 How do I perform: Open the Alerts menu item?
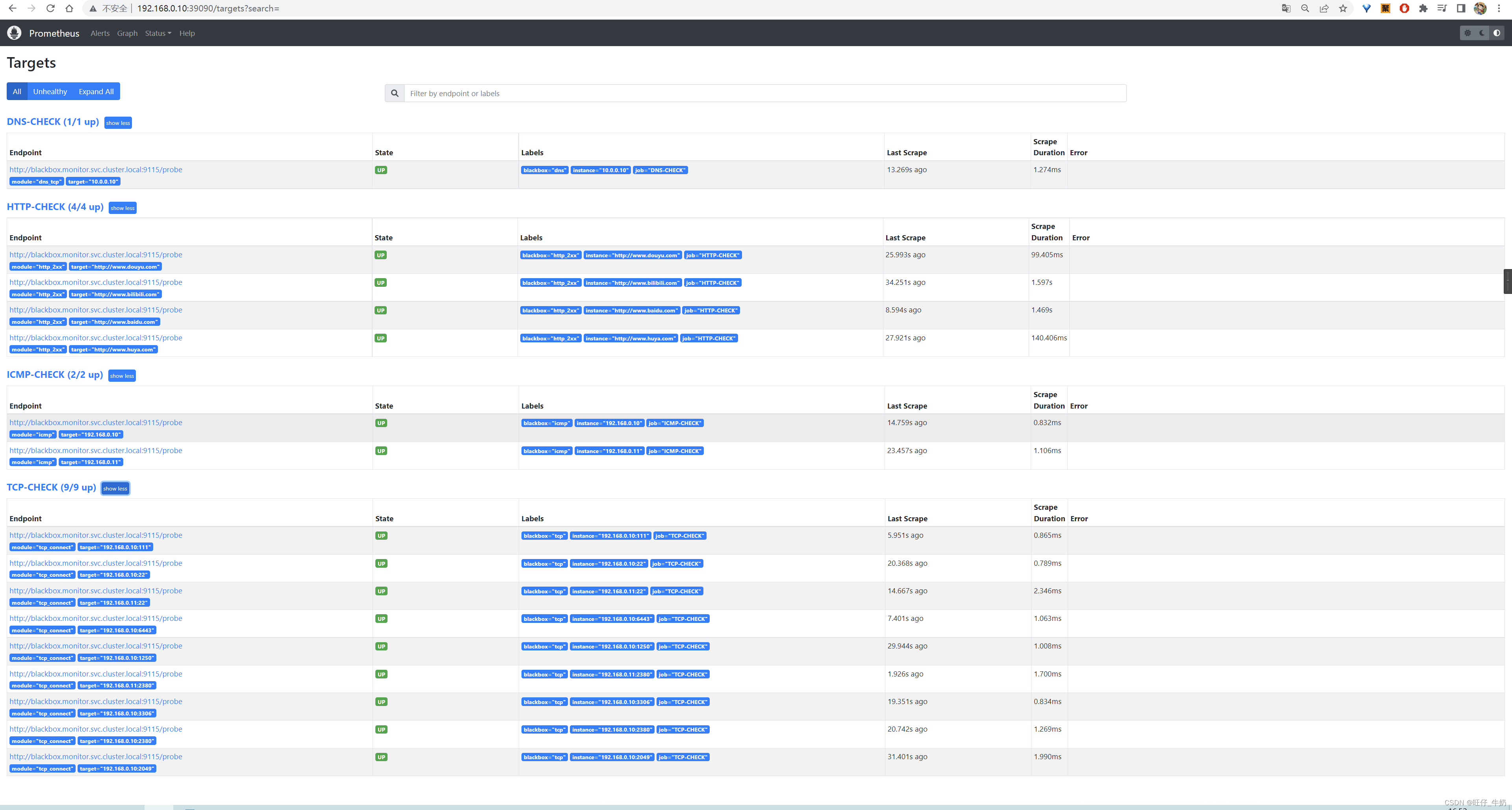pyautogui.click(x=99, y=33)
